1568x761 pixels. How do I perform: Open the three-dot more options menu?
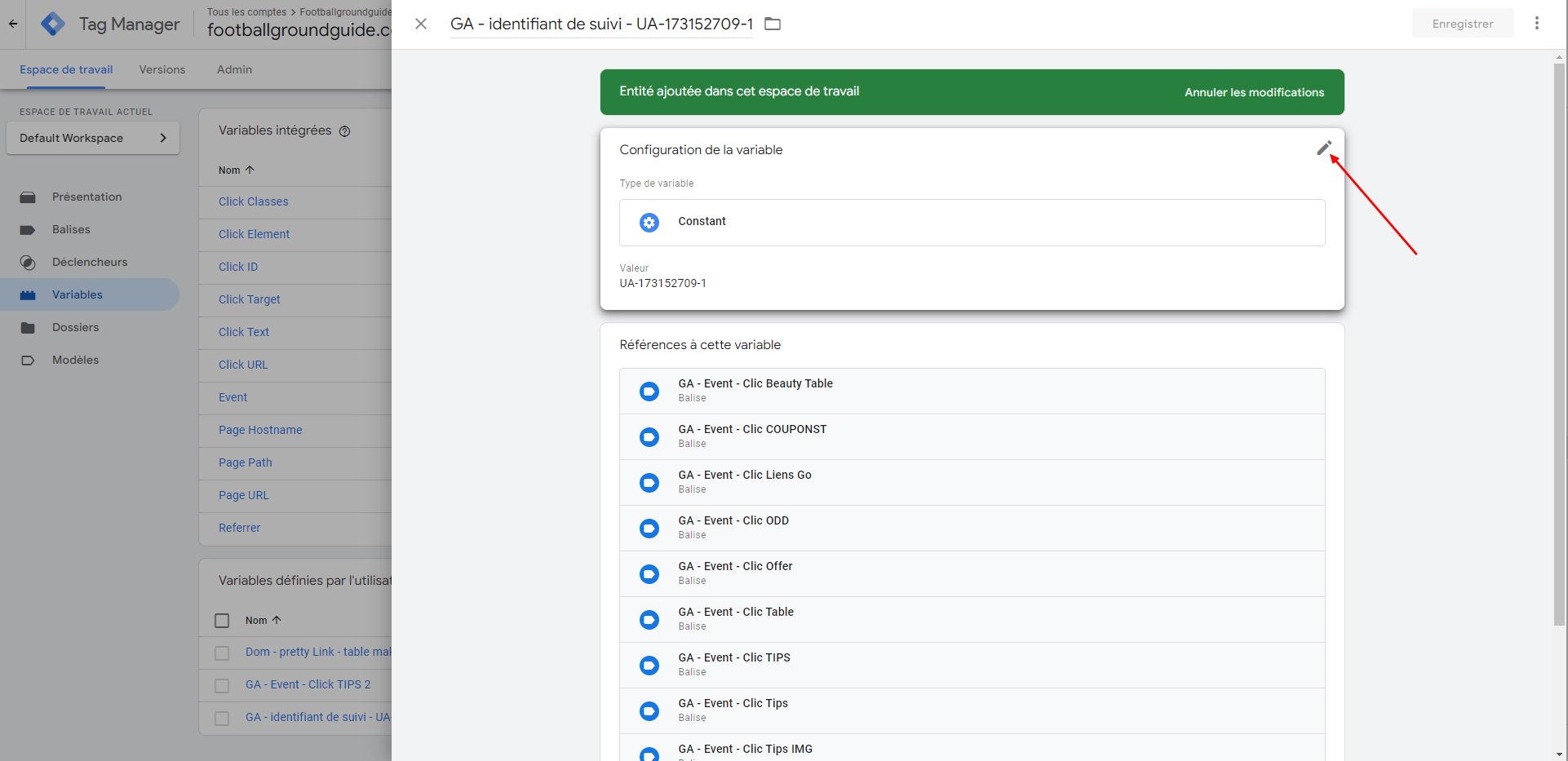point(1536,23)
